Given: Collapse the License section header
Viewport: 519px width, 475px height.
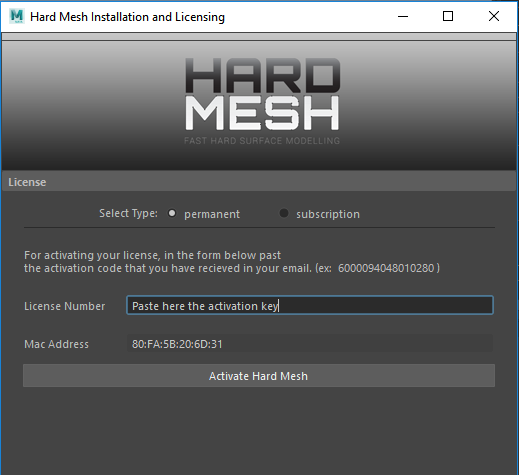Looking at the screenshot, I should coord(259,182).
